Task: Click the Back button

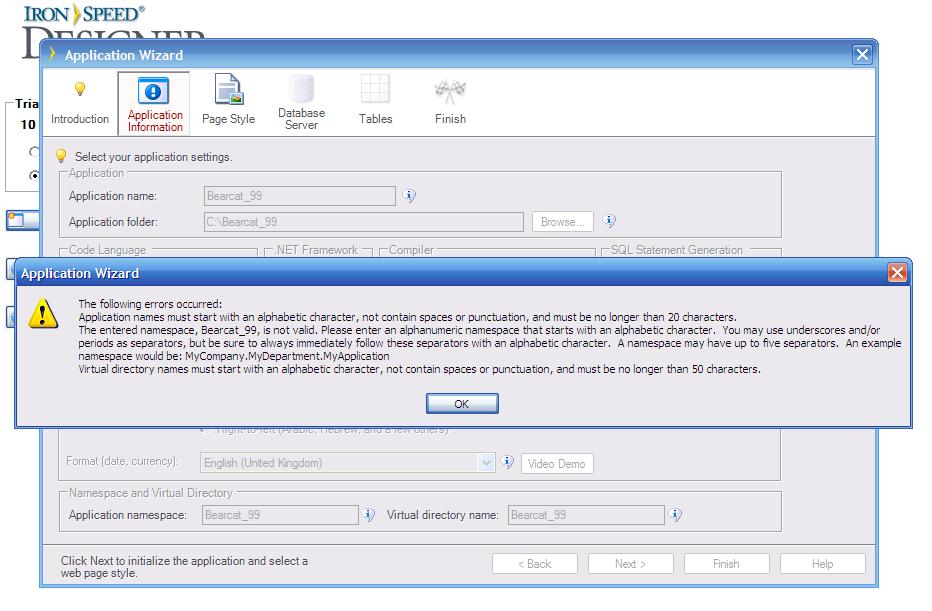Action: pyautogui.click(x=534, y=563)
